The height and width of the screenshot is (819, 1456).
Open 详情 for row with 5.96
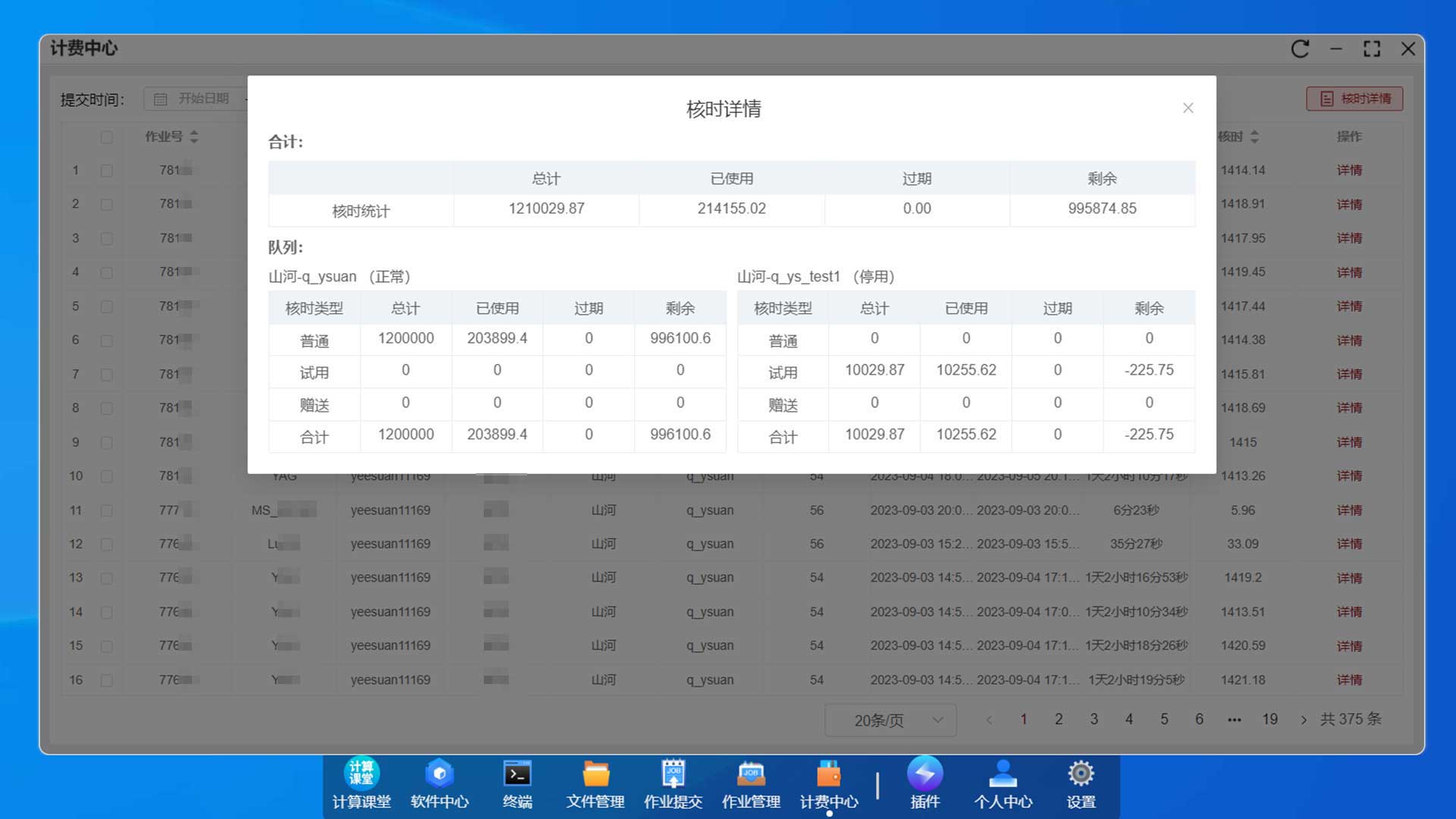coord(1349,510)
